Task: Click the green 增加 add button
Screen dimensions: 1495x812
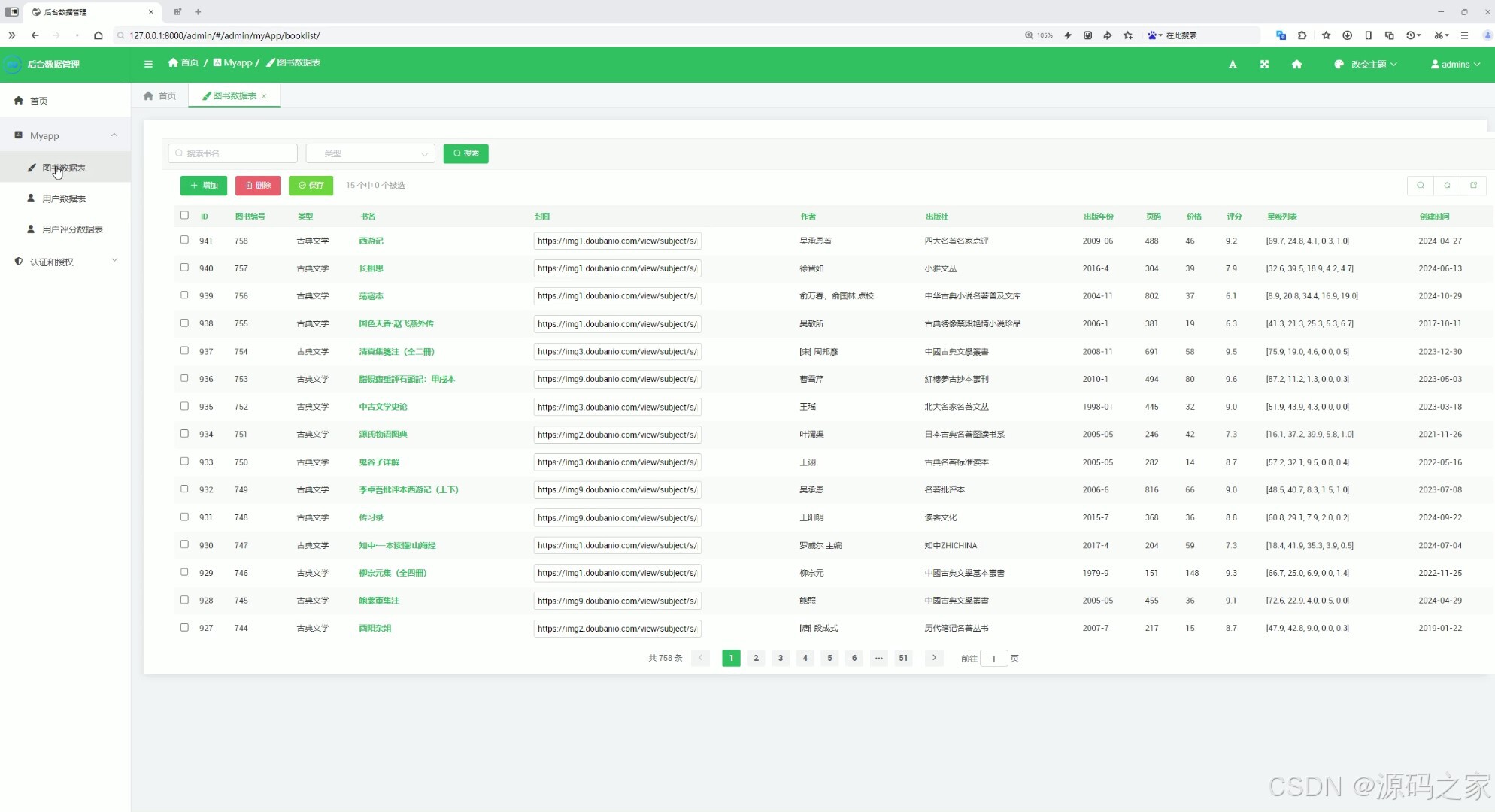Action: point(204,185)
